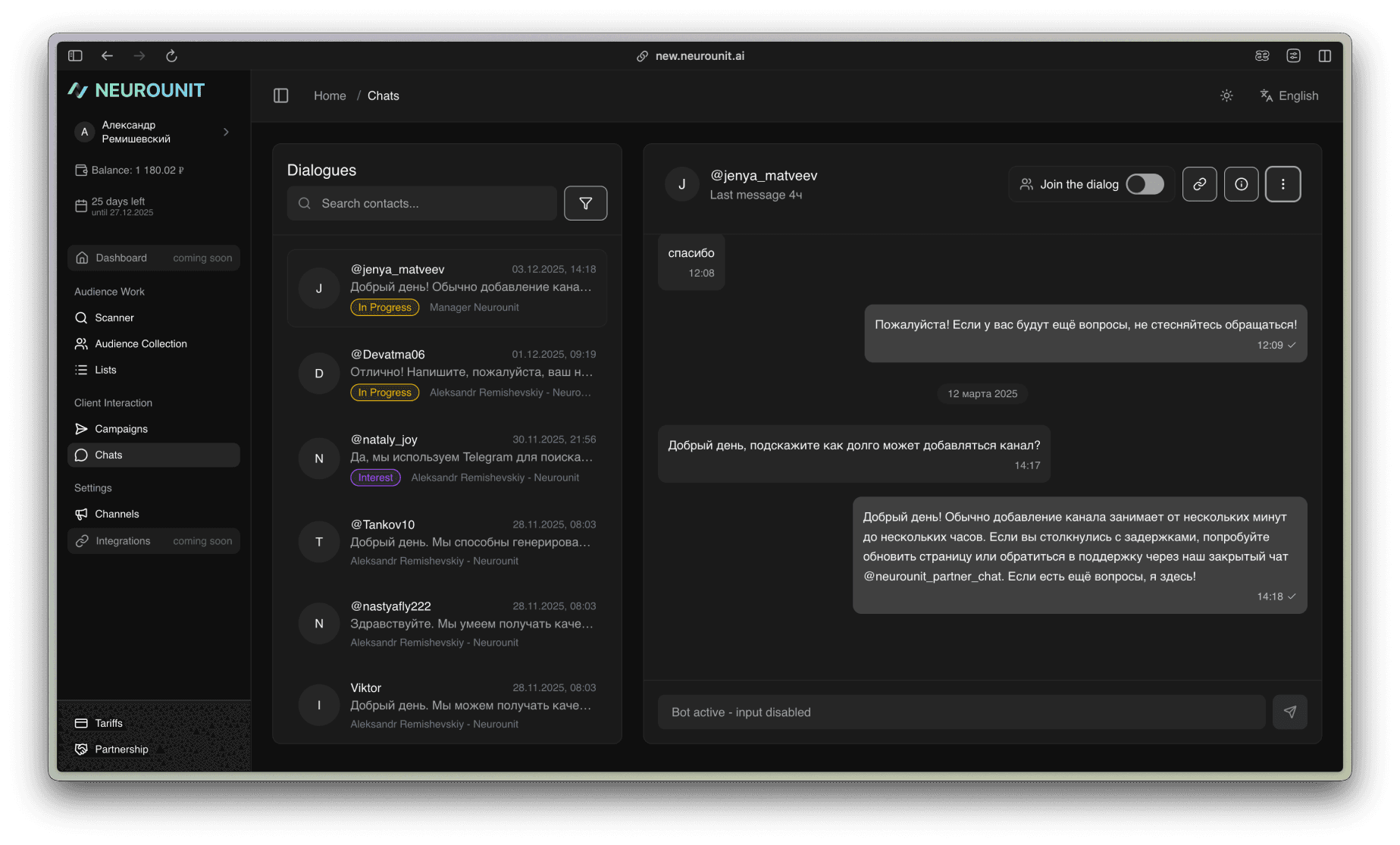This screenshot has width=1400, height=845.
Task: Select the Scanner tool in sidebar
Action: 113,318
